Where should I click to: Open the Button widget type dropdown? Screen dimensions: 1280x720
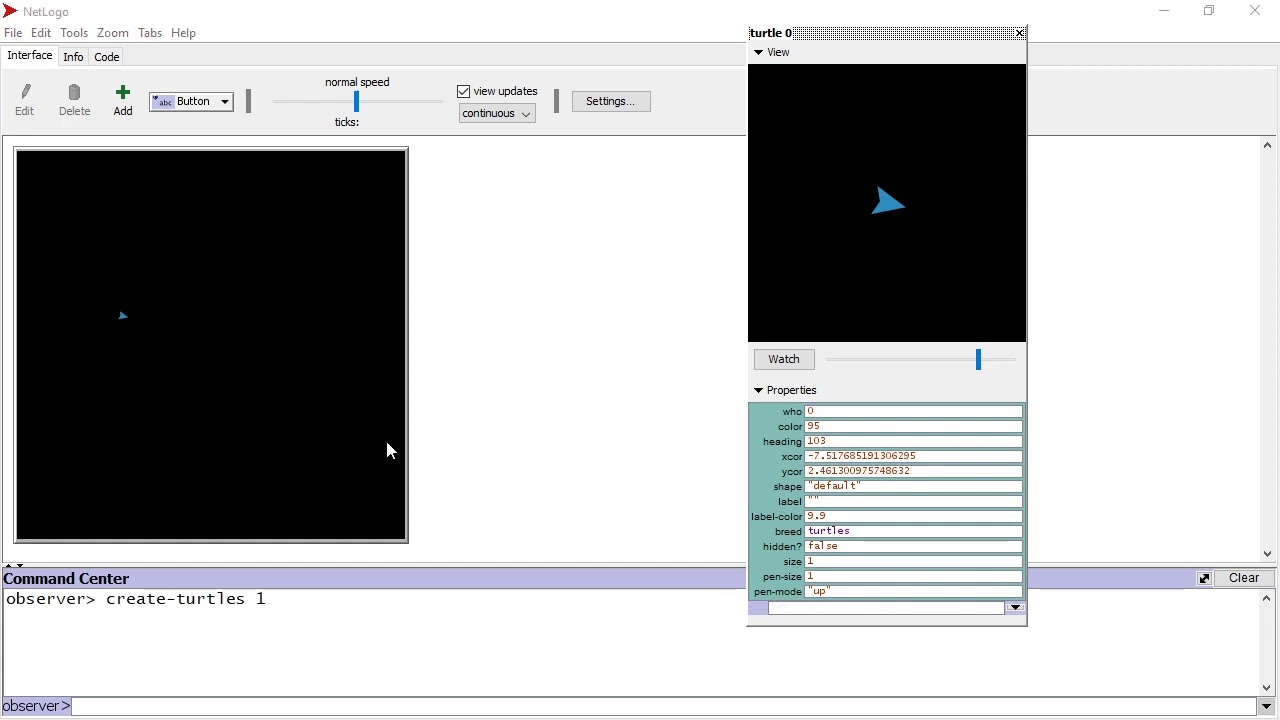191,102
